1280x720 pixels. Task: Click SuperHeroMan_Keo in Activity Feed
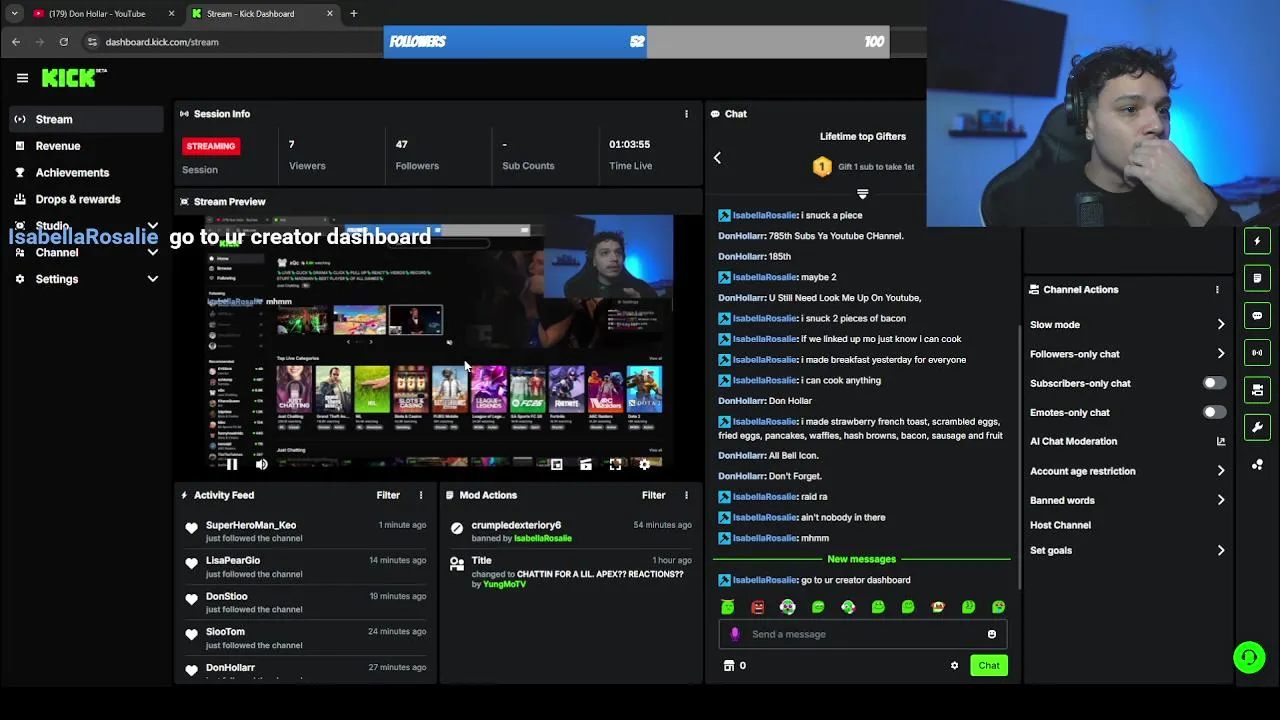point(251,525)
